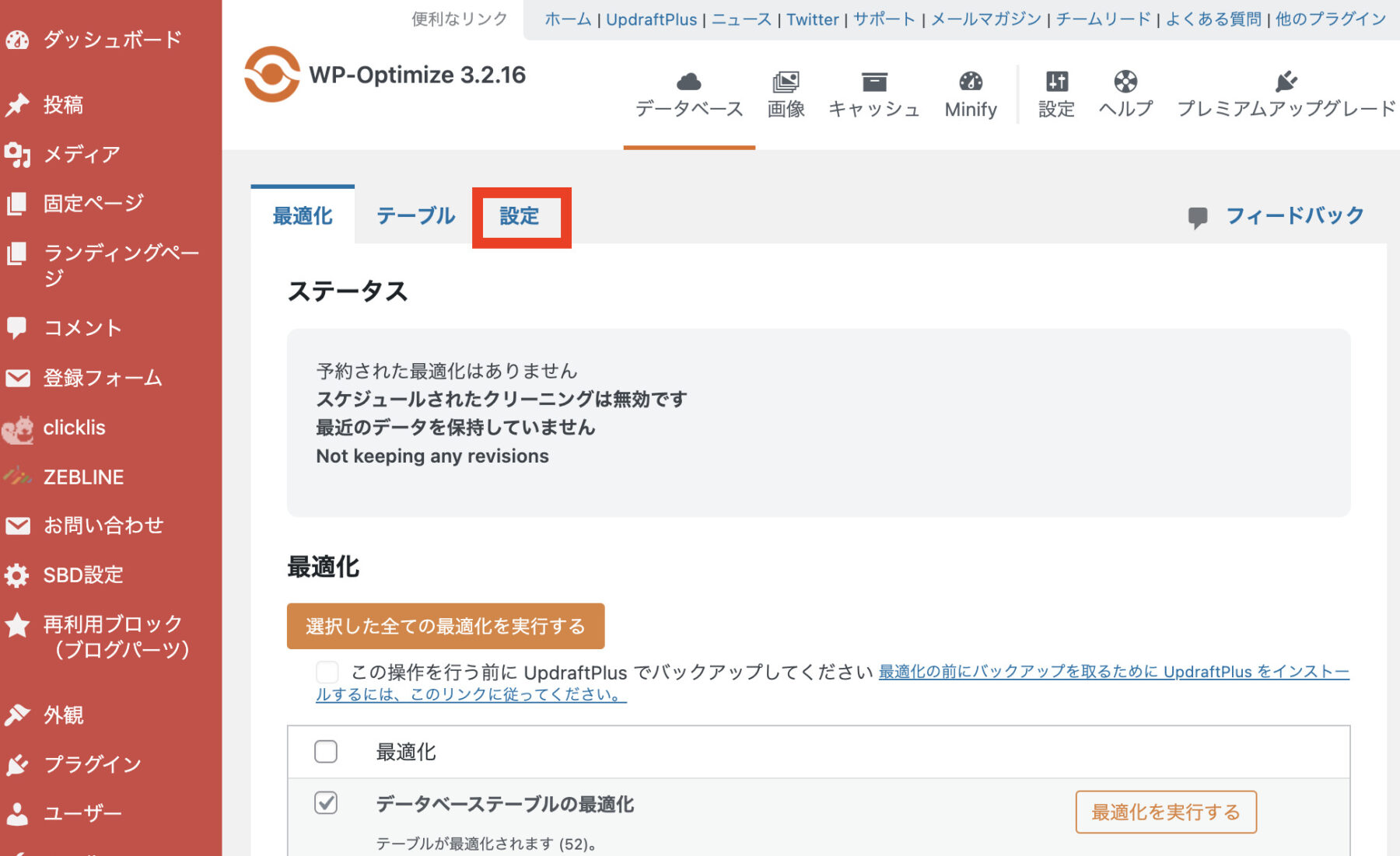Open the ヘルプ help icon
1400x856 pixels.
1125,81
